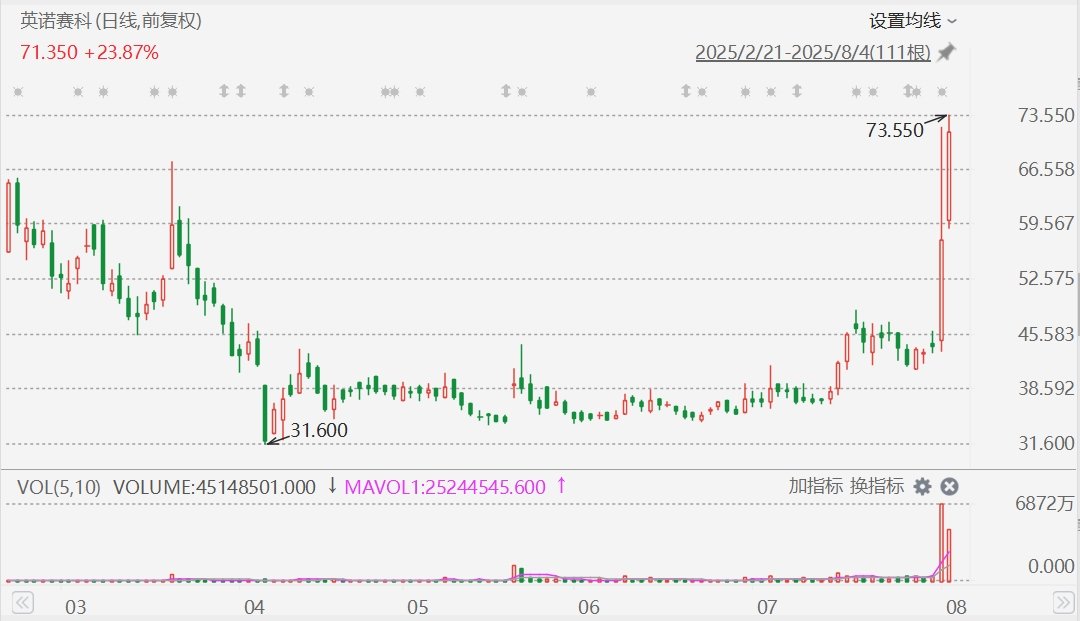Click the VOLUME:45148501.000 value

coord(214,487)
